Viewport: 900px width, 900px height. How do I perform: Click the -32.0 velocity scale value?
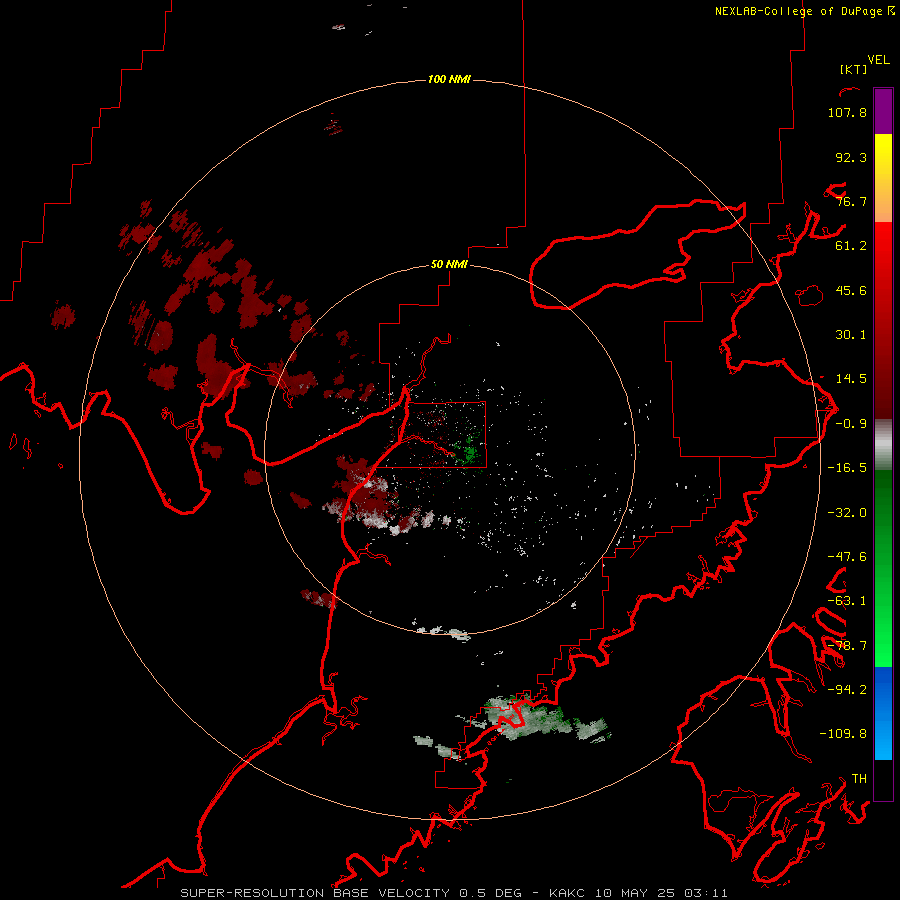[847, 513]
